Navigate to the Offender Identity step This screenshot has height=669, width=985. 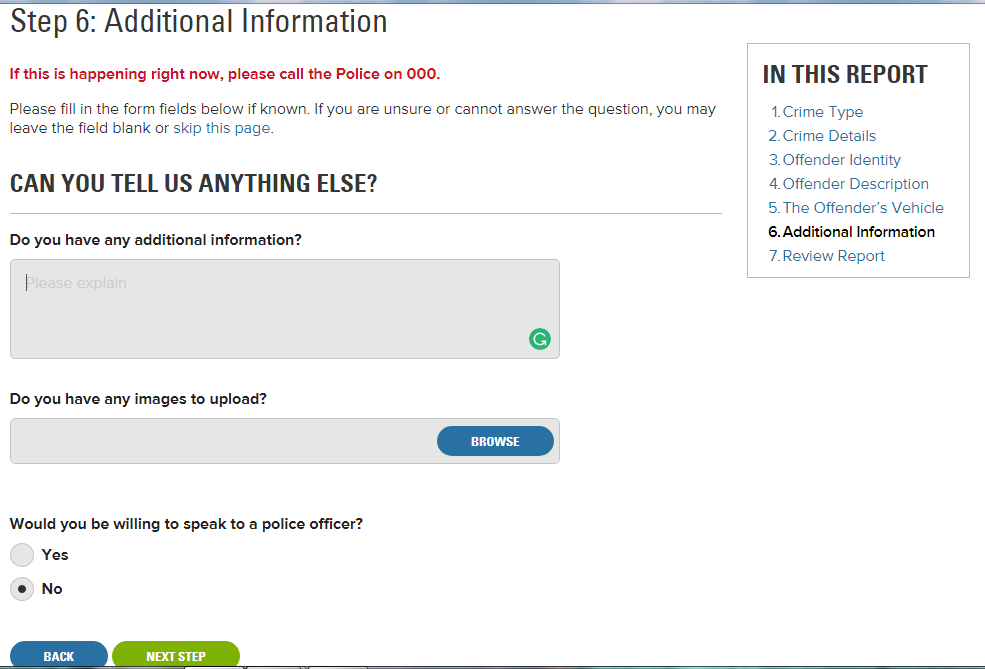pos(841,160)
